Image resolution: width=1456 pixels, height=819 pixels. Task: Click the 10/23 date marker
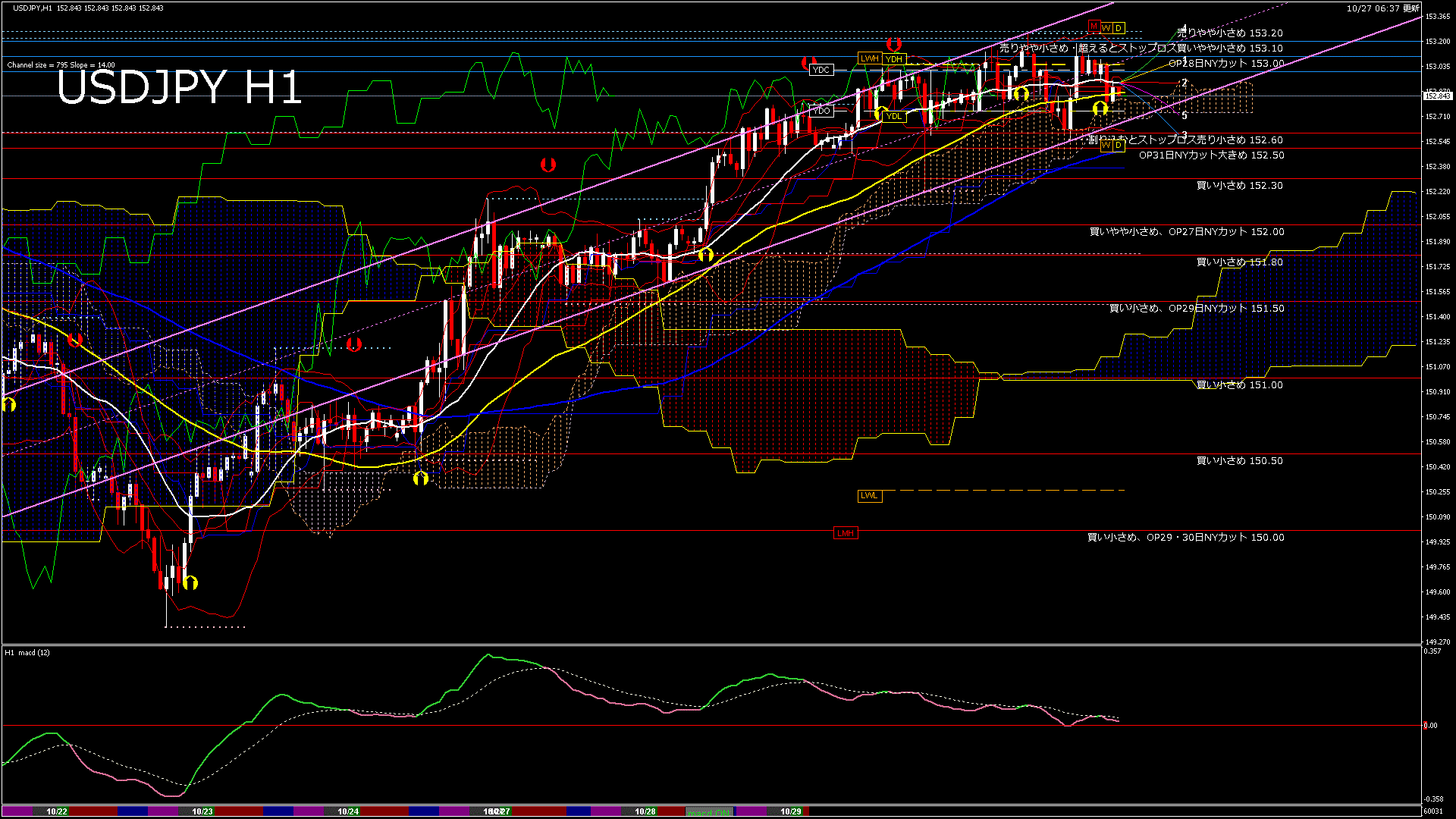(x=202, y=811)
